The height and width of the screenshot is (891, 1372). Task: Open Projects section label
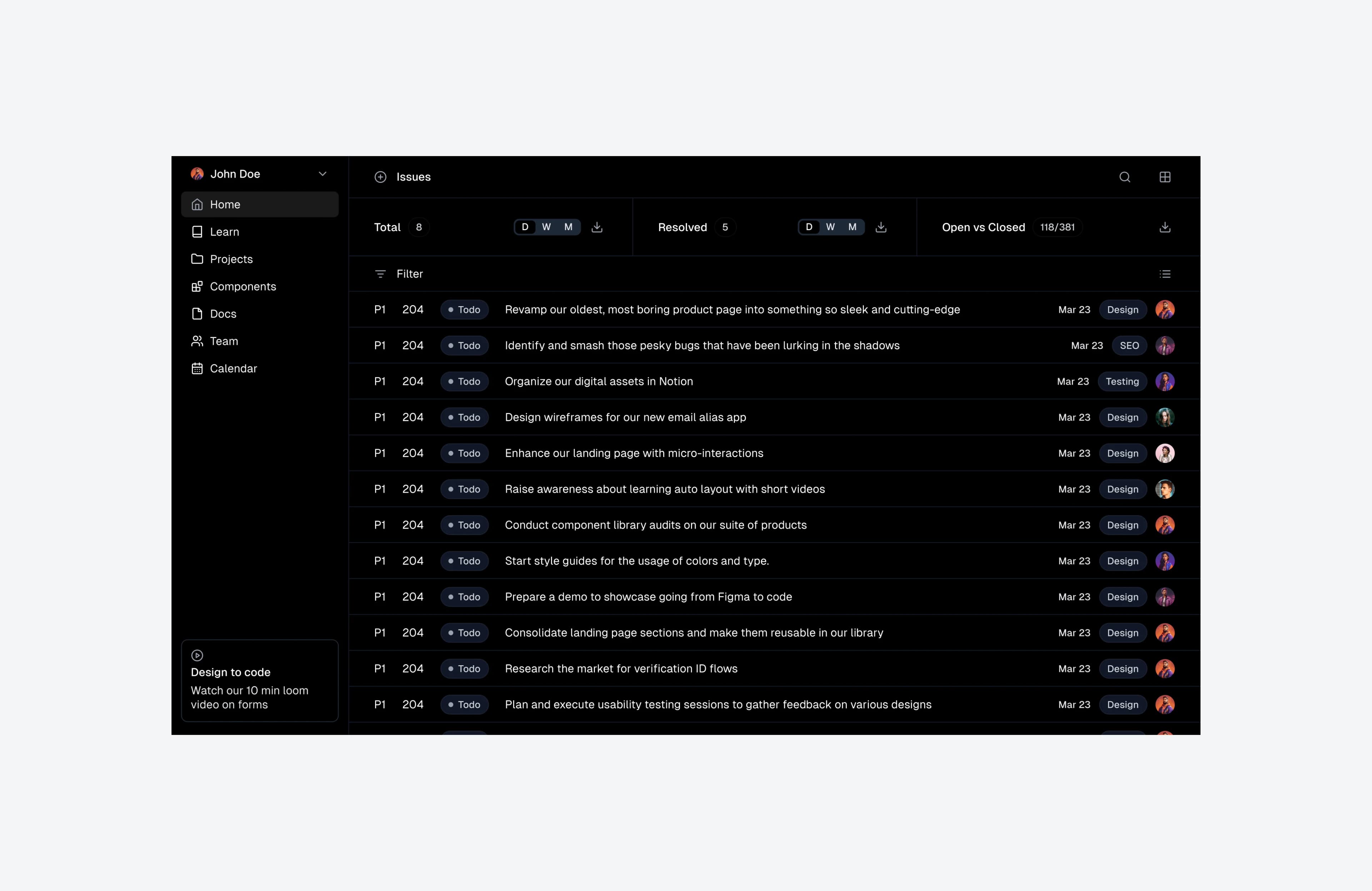(232, 259)
